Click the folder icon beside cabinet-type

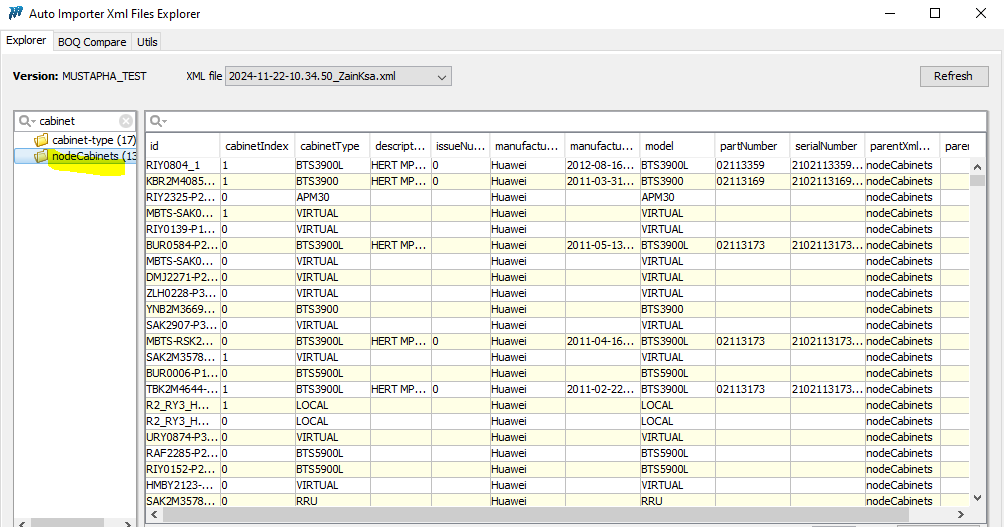(x=41, y=140)
